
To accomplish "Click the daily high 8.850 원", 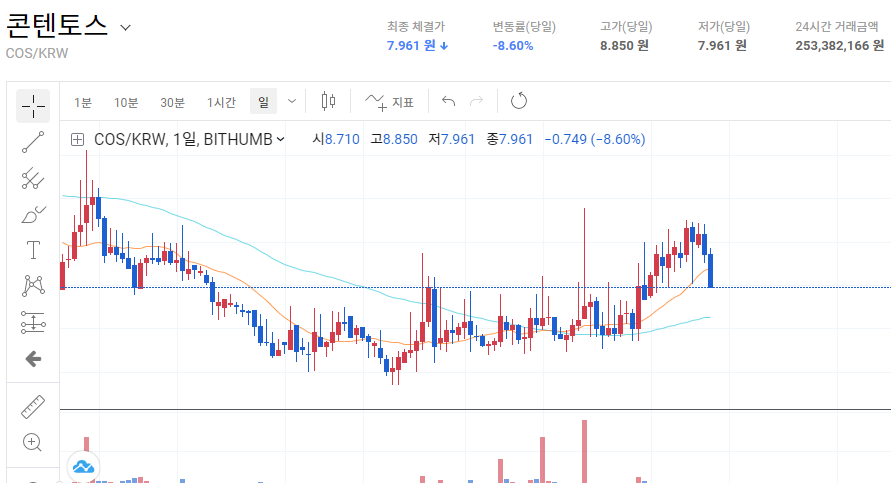I will 624,45.
